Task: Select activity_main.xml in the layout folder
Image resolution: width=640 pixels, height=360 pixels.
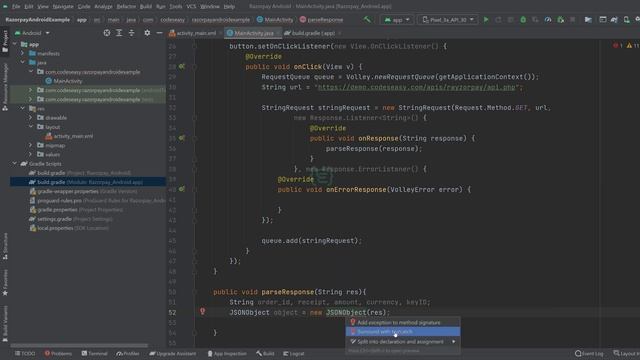Action: [69, 136]
